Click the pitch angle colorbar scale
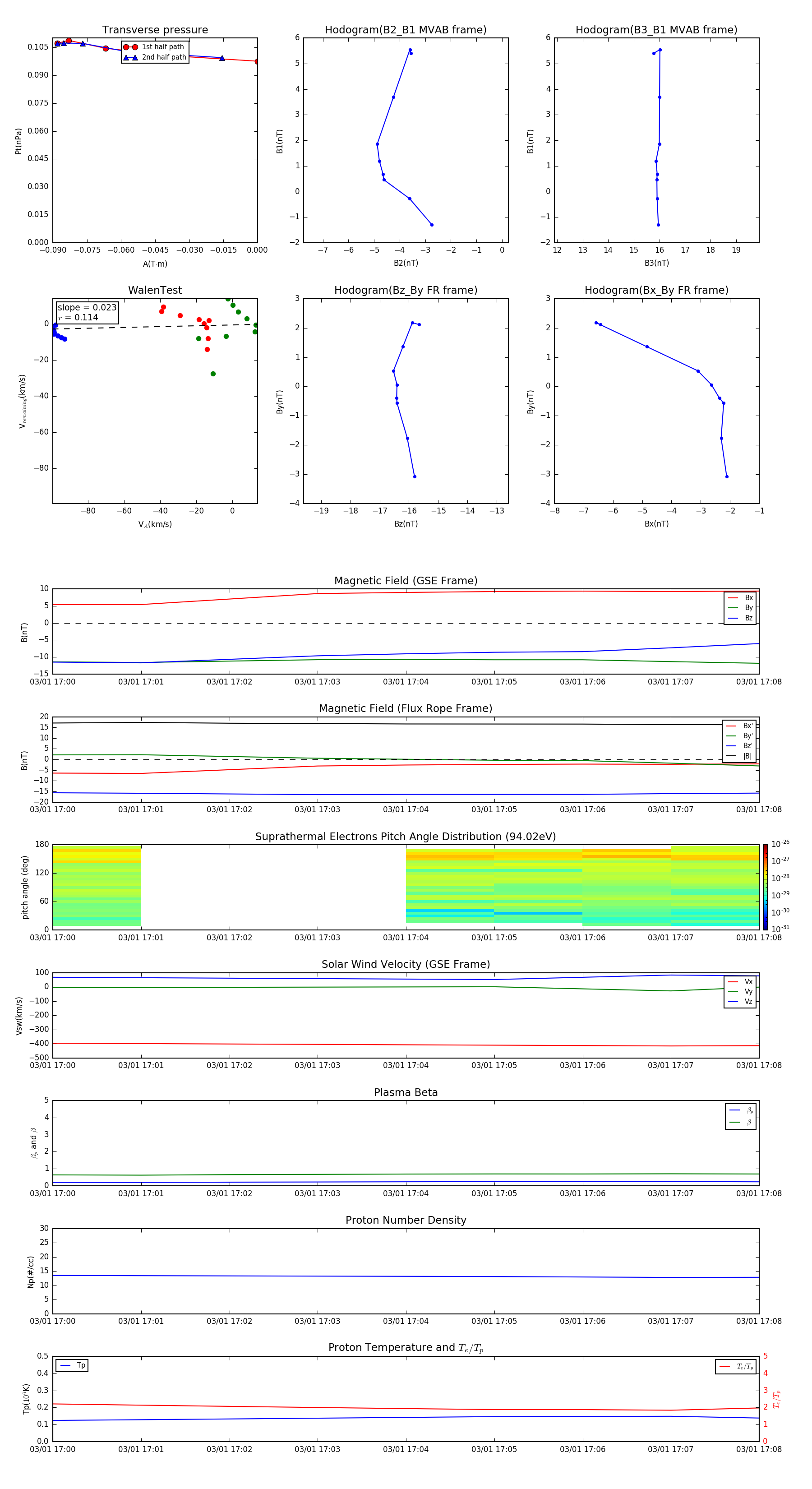 (765, 887)
